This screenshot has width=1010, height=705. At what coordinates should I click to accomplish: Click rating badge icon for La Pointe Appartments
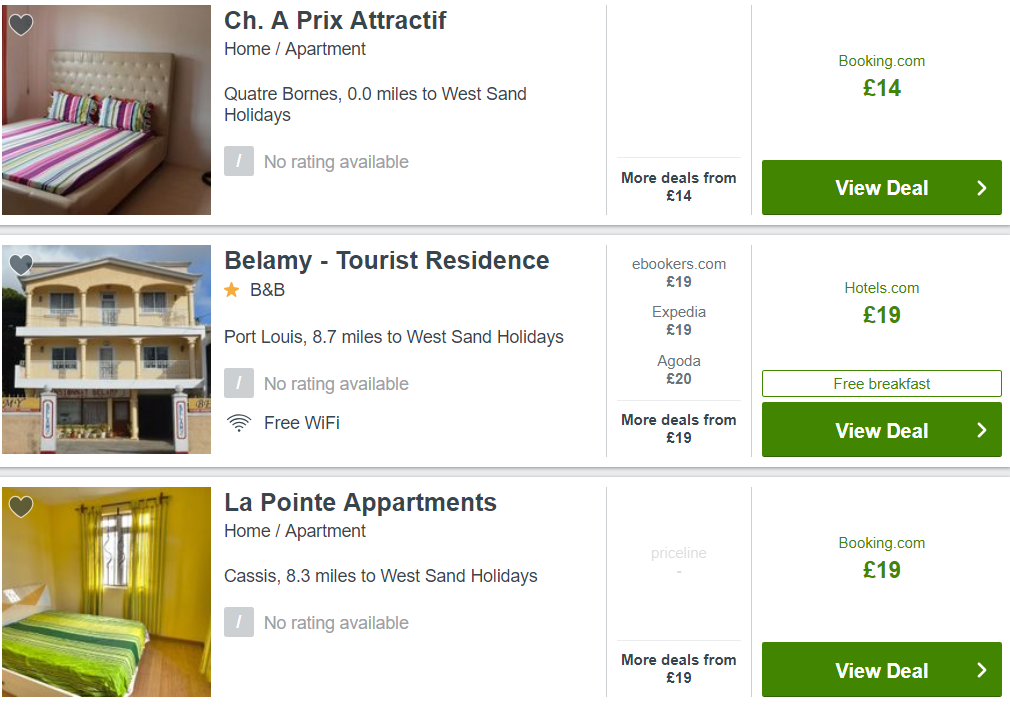coord(239,623)
